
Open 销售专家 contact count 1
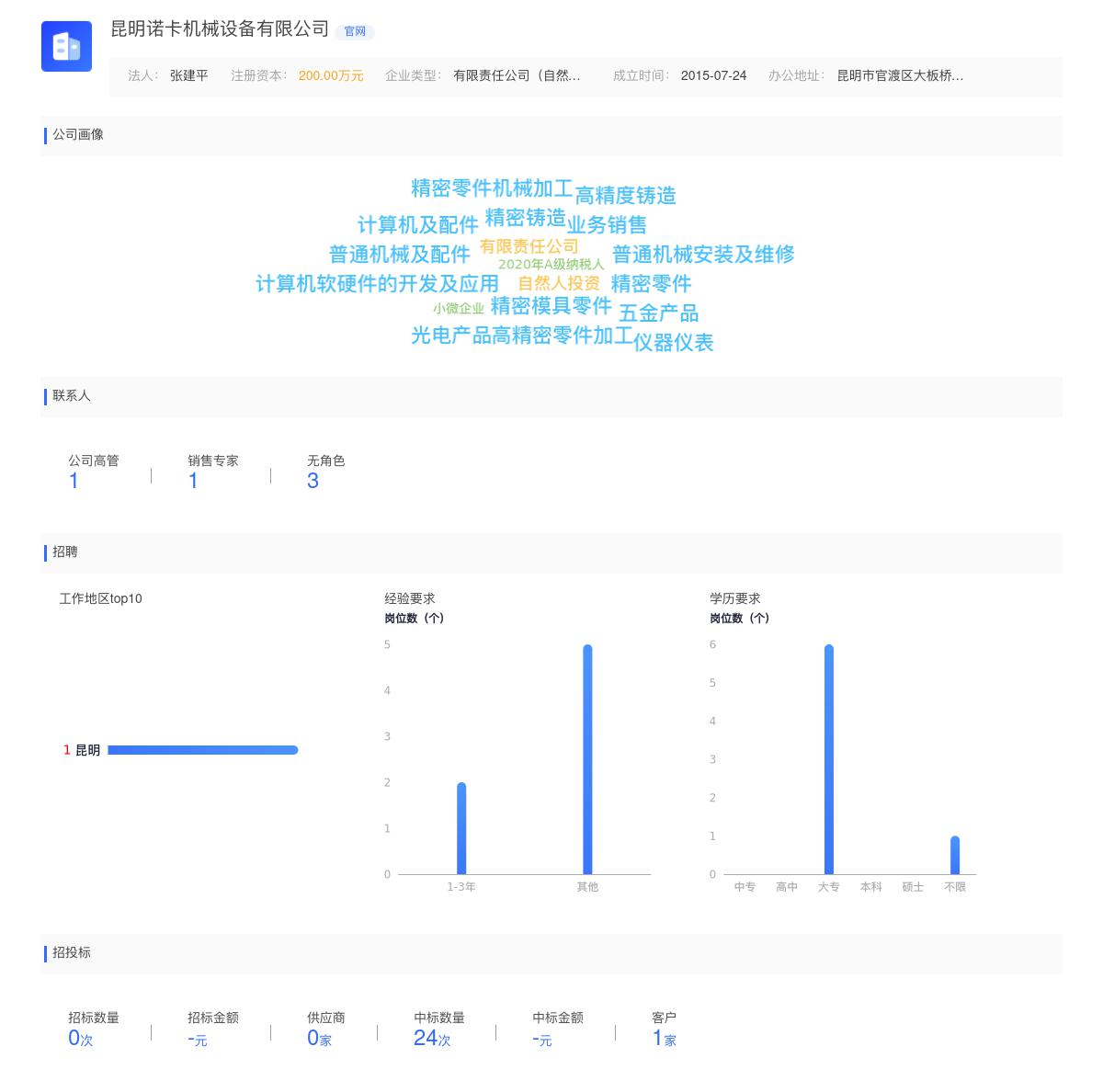coord(193,481)
